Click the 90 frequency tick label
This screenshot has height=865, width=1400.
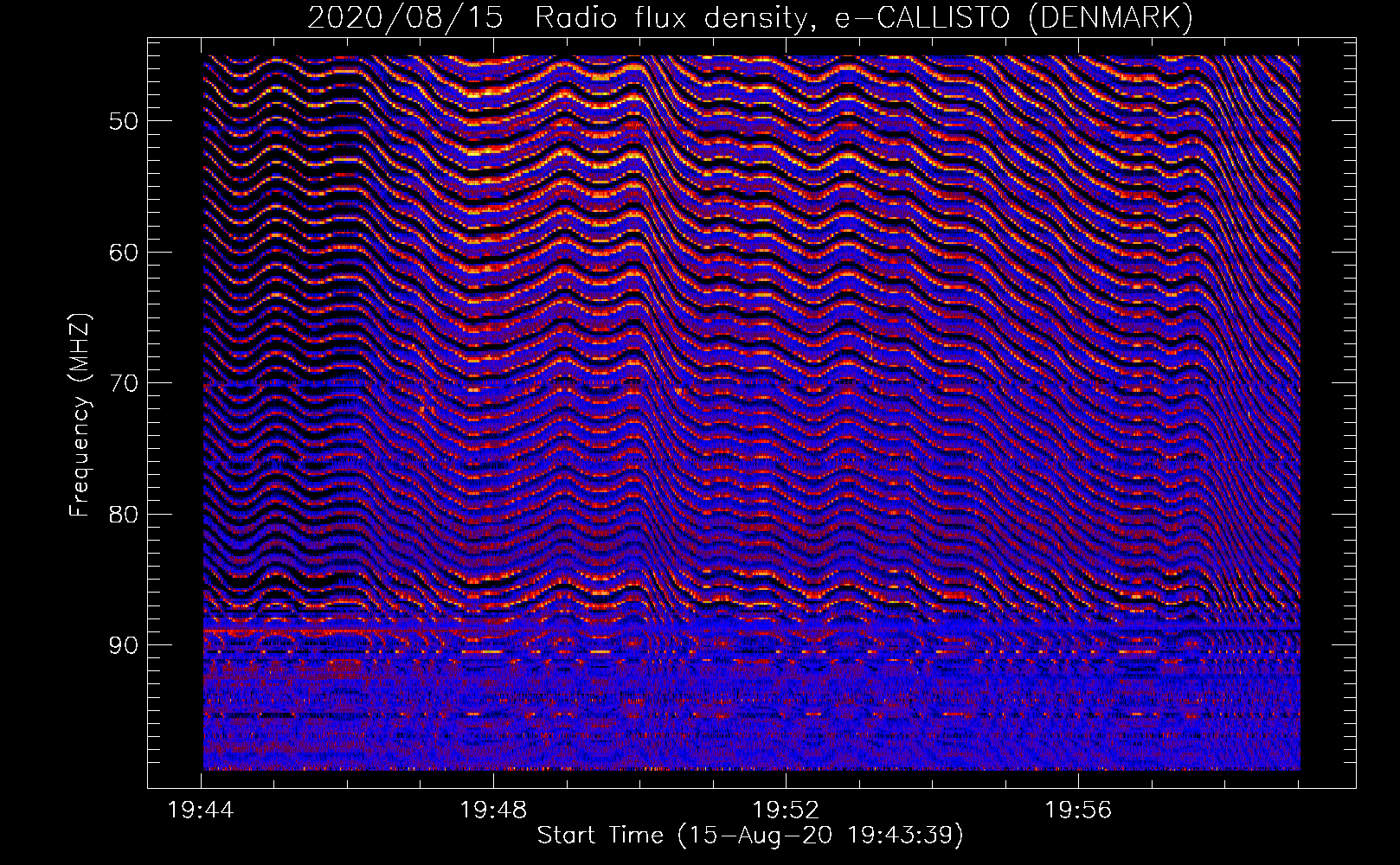point(124,645)
